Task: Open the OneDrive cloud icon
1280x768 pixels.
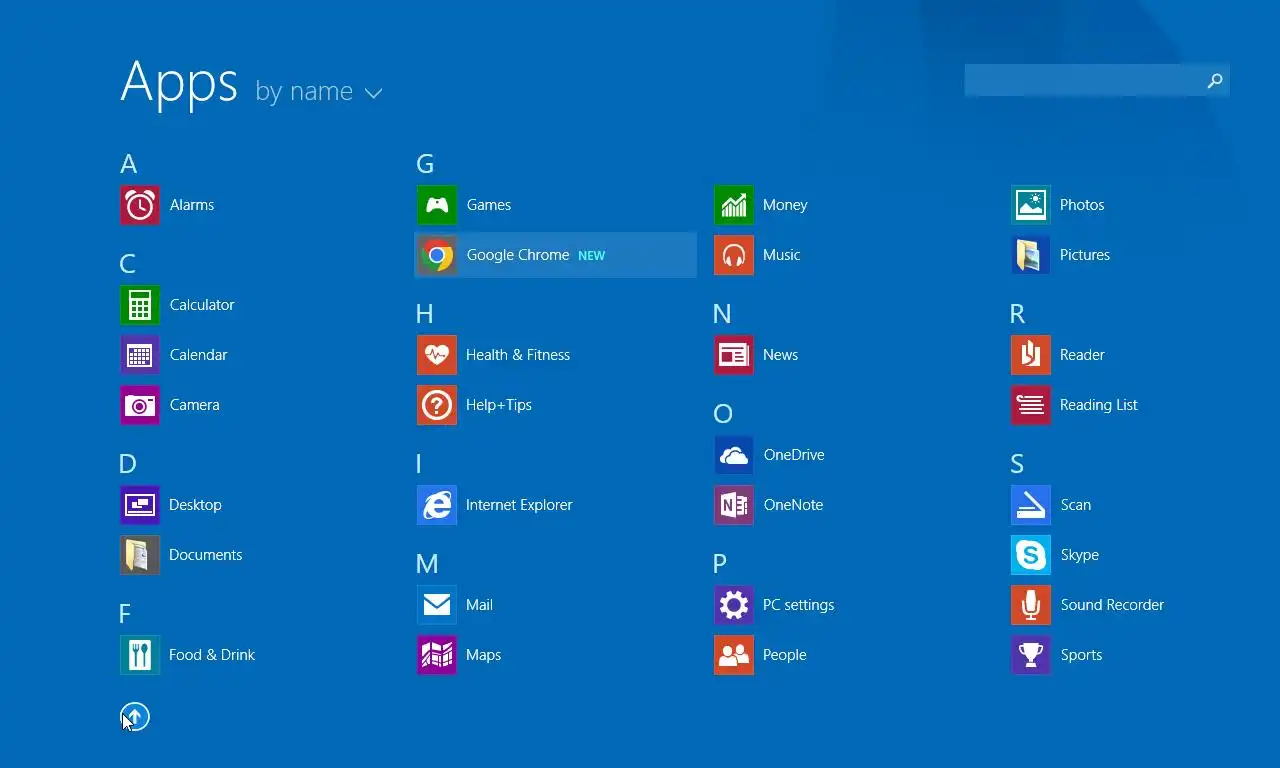Action: (734, 455)
